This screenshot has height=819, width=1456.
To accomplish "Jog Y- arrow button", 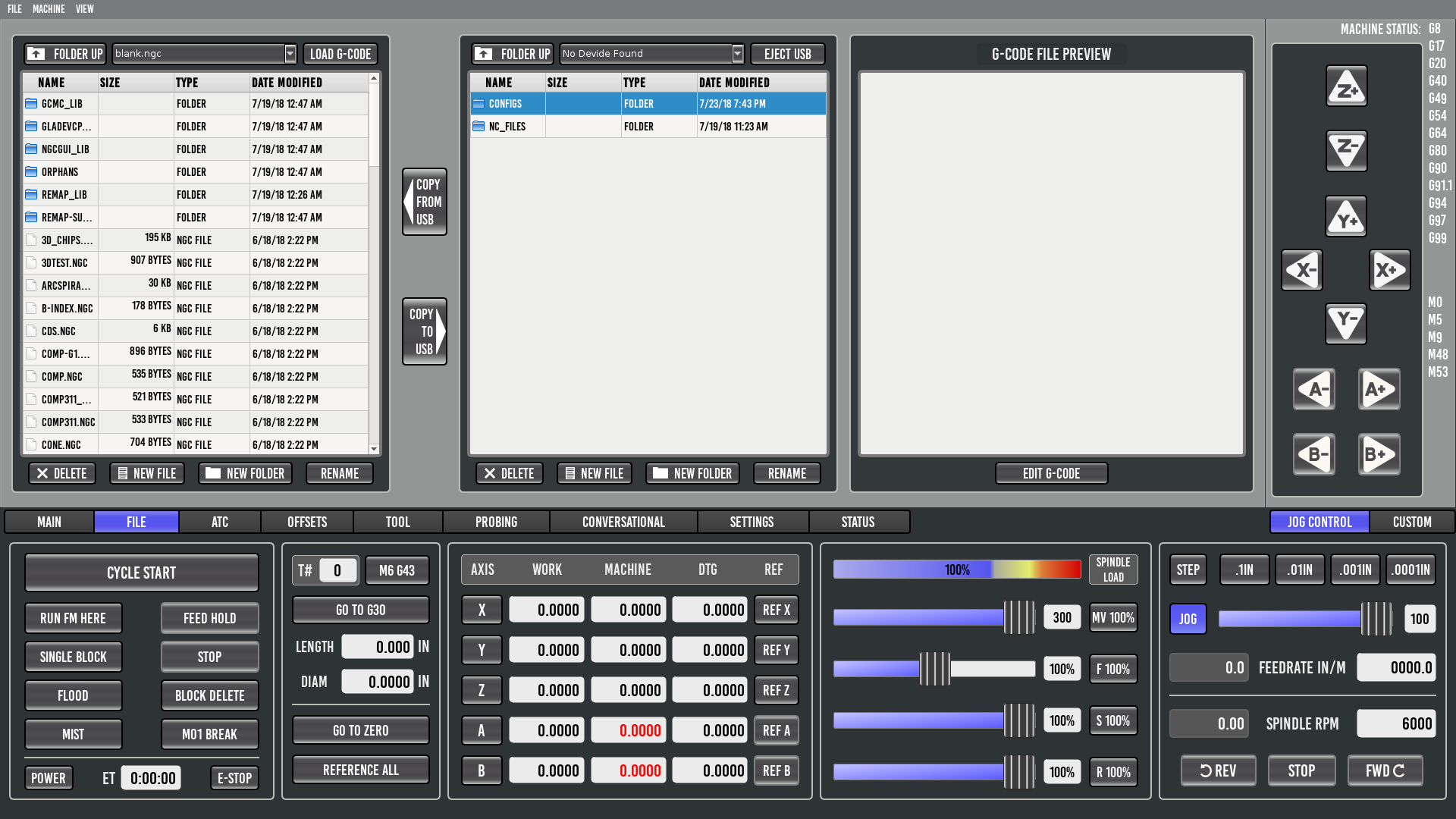I will point(1346,324).
